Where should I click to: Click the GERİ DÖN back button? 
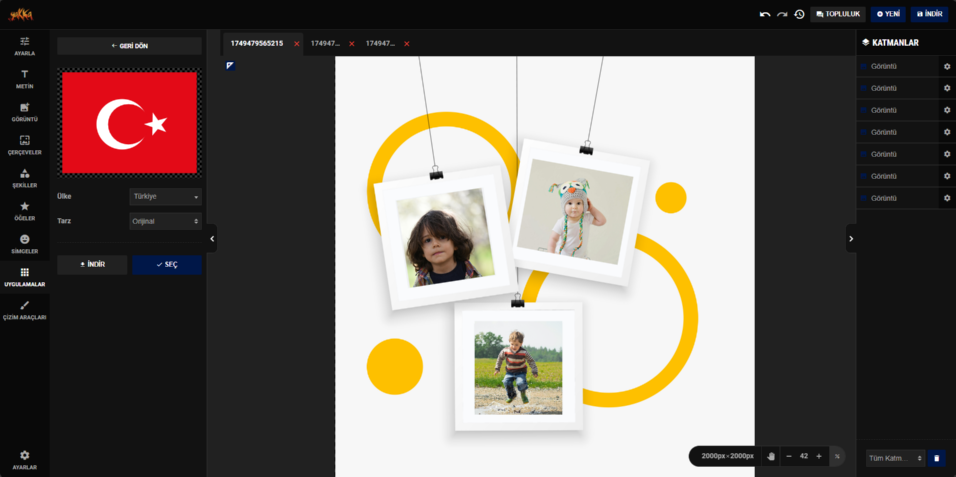click(x=129, y=46)
